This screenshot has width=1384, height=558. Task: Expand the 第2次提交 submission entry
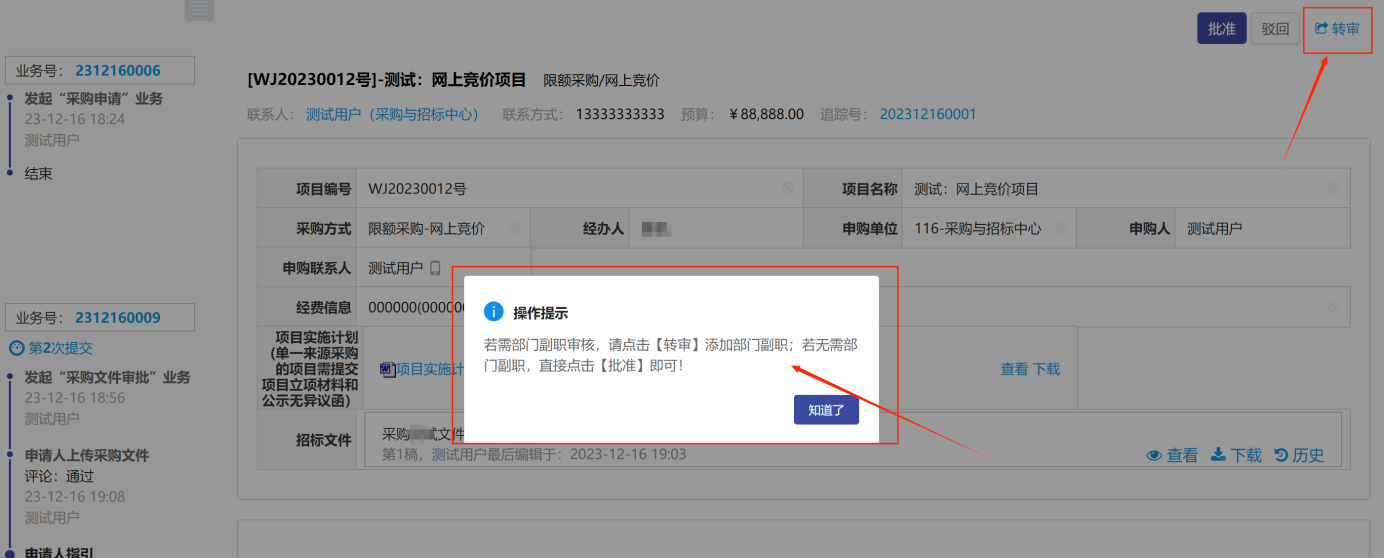tap(51, 348)
